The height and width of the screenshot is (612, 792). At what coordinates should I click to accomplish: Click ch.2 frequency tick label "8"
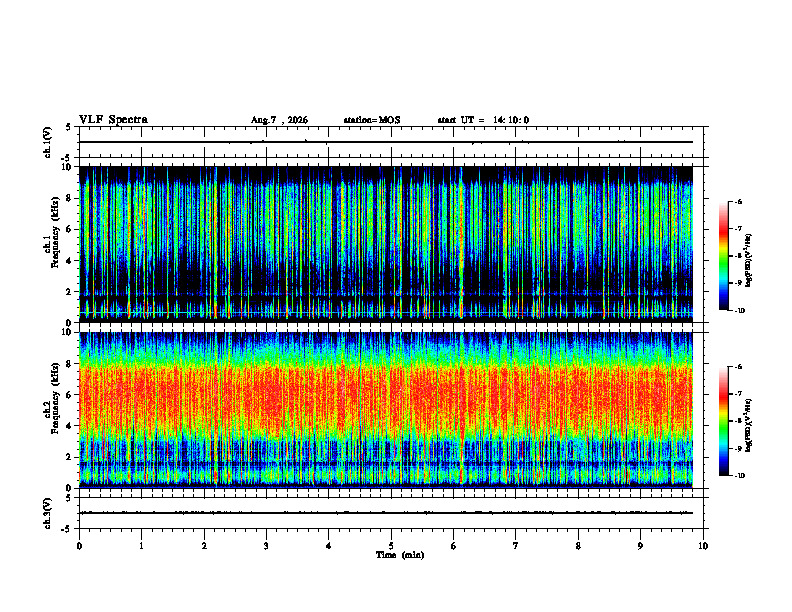(71, 364)
